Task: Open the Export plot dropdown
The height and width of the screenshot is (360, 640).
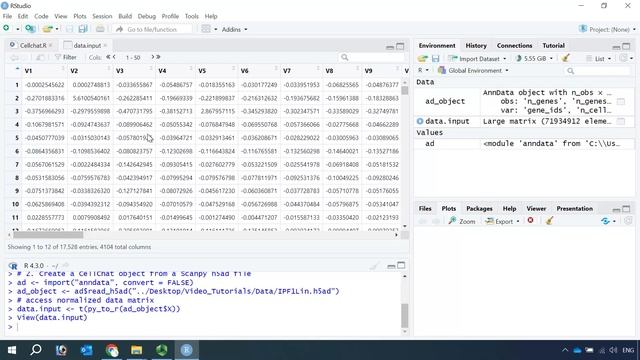Action: tap(502, 221)
